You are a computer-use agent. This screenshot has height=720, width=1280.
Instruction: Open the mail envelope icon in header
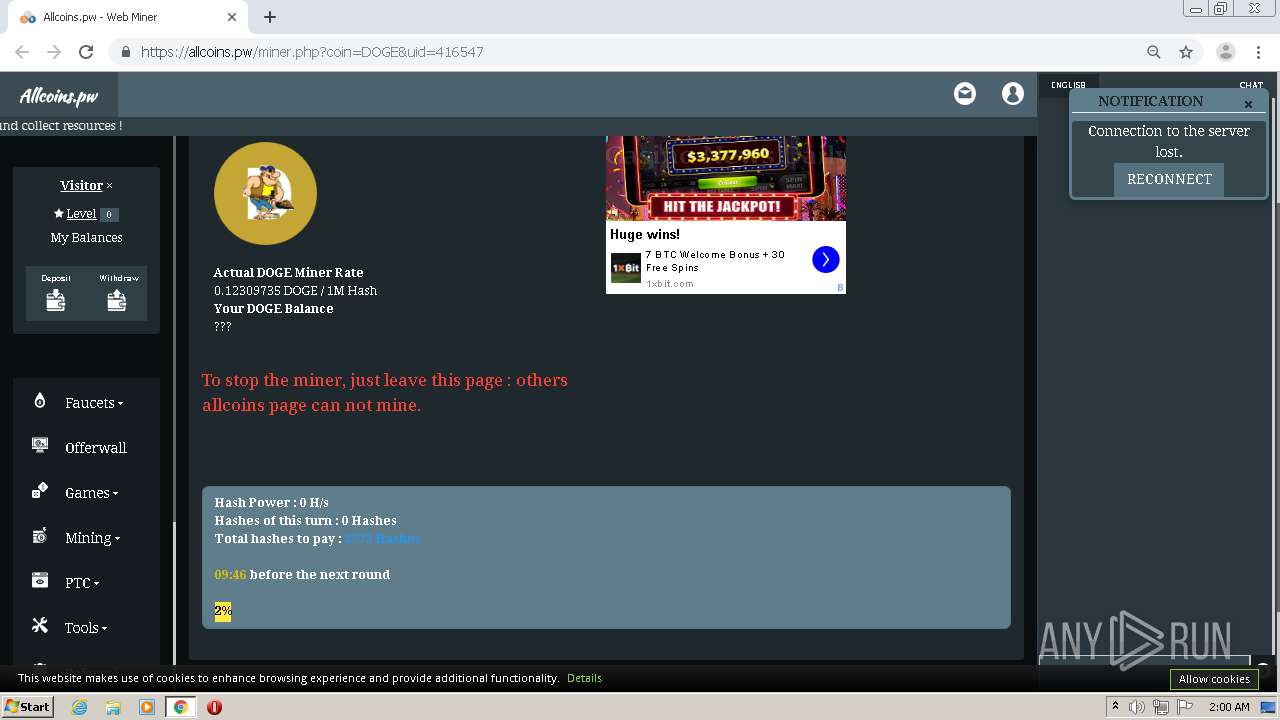(965, 94)
